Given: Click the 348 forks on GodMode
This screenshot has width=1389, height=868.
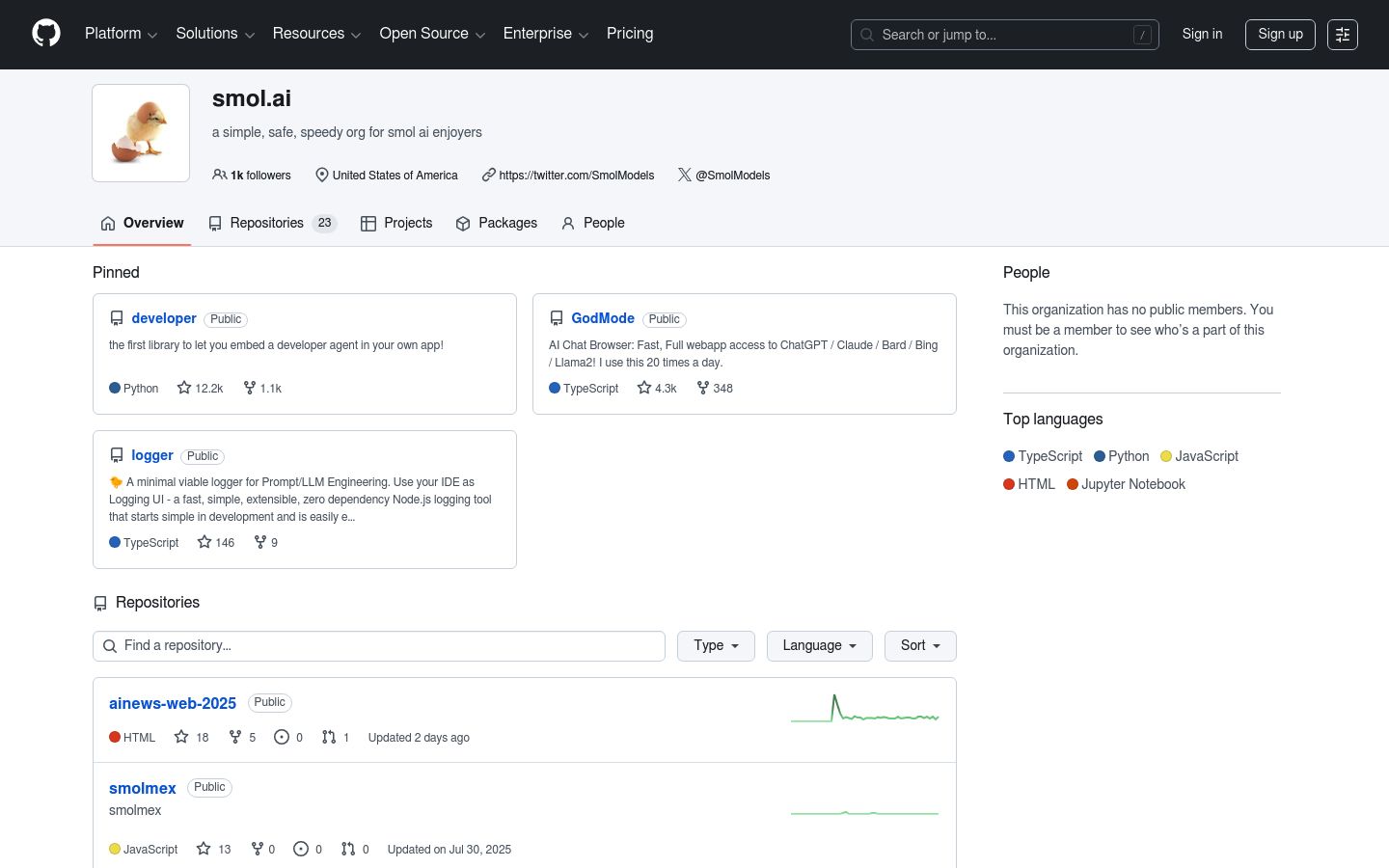Looking at the screenshot, I should tap(715, 388).
